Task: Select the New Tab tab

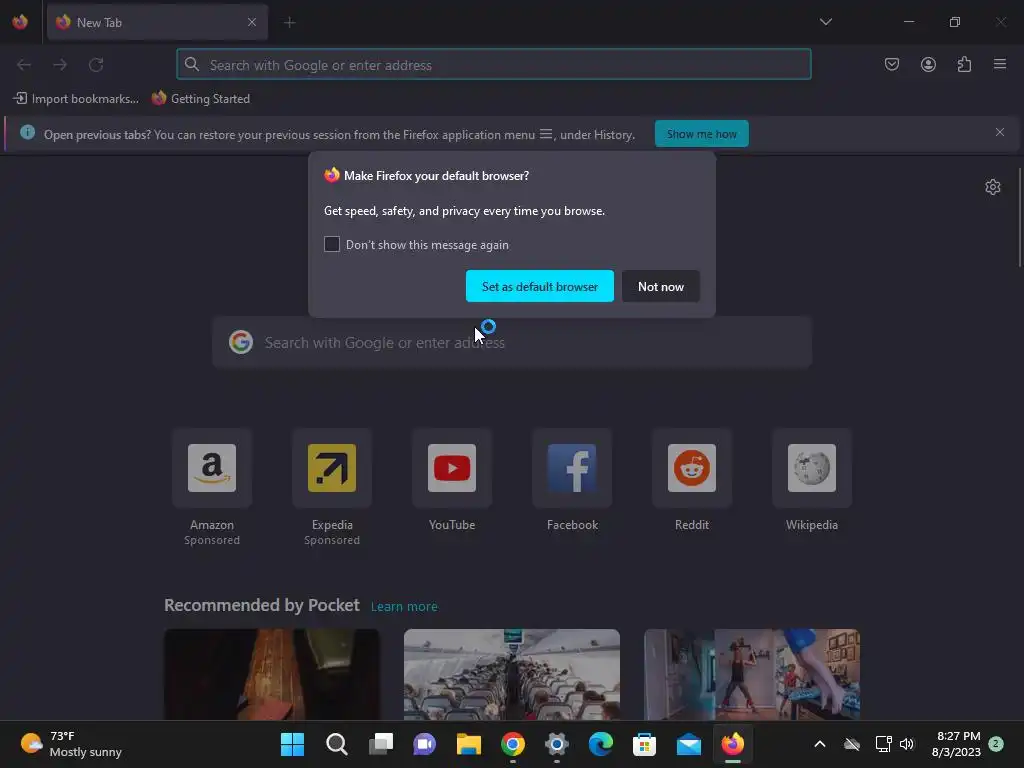Action: [157, 22]
